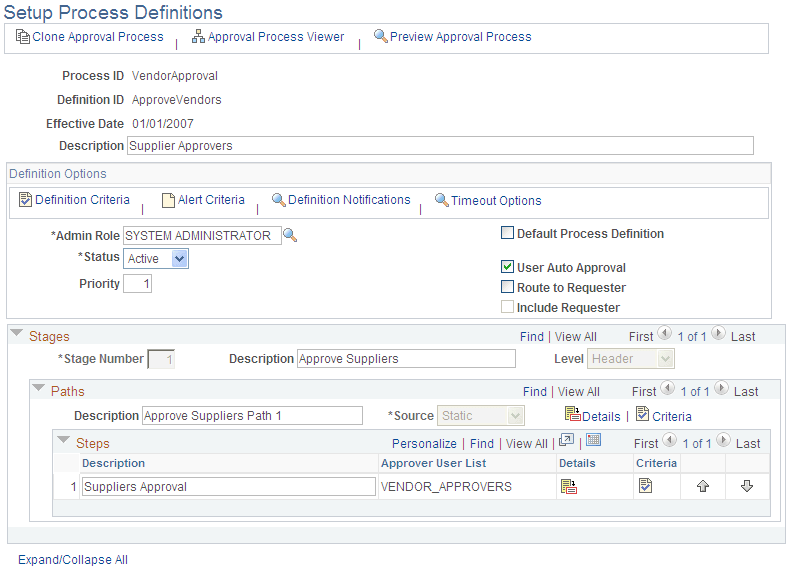This screenshot has height=570, width=790.
Task: Click the Steps Description column header
Action: coord(113,463)
